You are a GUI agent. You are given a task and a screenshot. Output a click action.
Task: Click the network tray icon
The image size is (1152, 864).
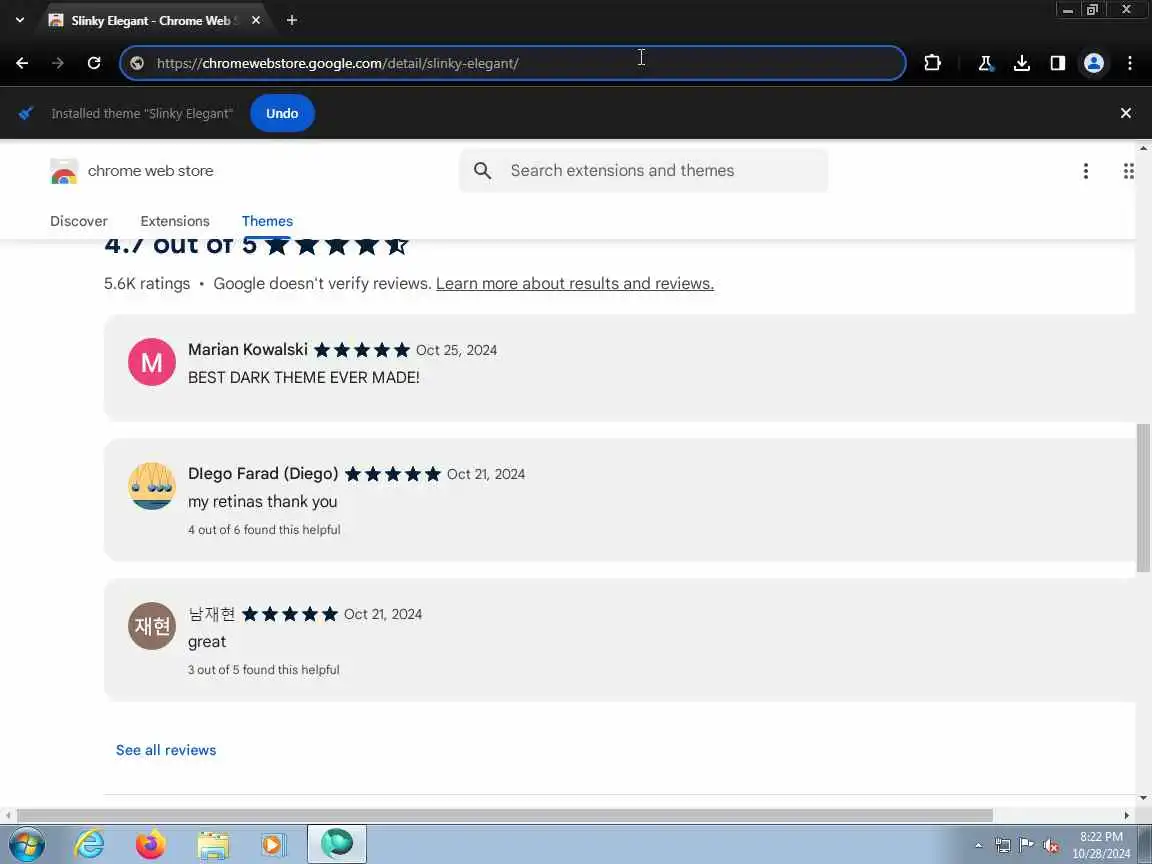[x=1003, y=846]
